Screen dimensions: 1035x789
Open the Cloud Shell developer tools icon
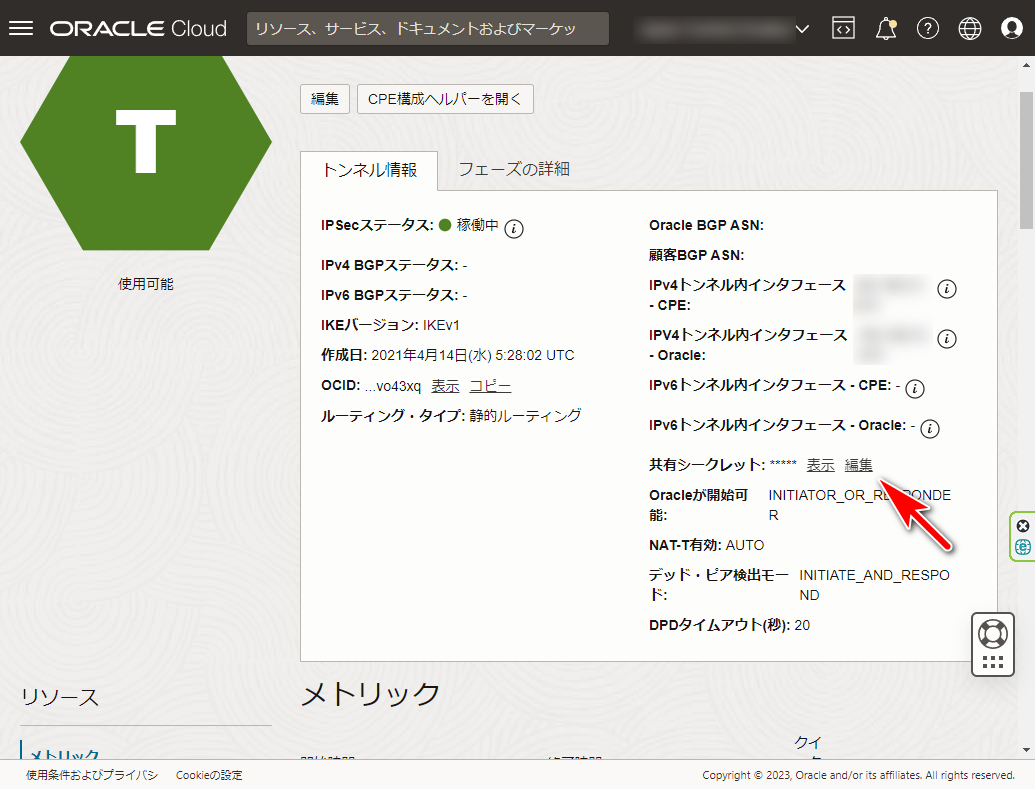coord(843,28)
